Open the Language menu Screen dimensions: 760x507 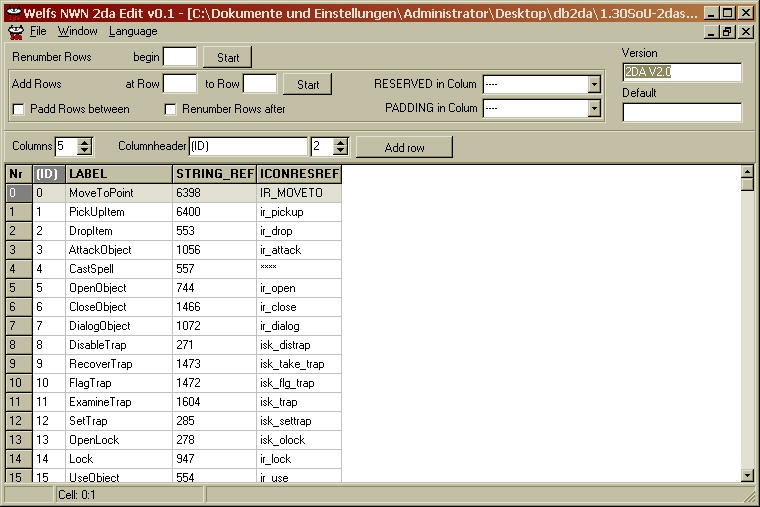pyautogui.click(x=133, y=31)
